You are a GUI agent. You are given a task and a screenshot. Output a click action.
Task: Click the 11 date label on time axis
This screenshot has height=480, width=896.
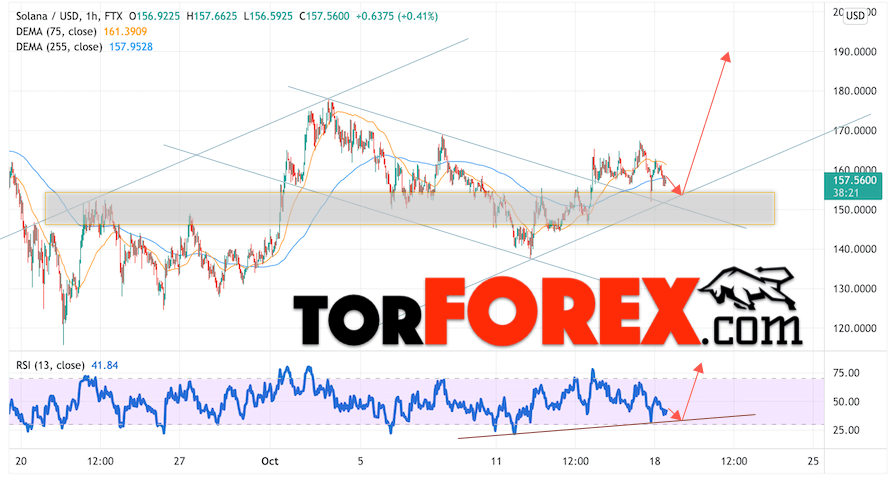pos(496,461)
